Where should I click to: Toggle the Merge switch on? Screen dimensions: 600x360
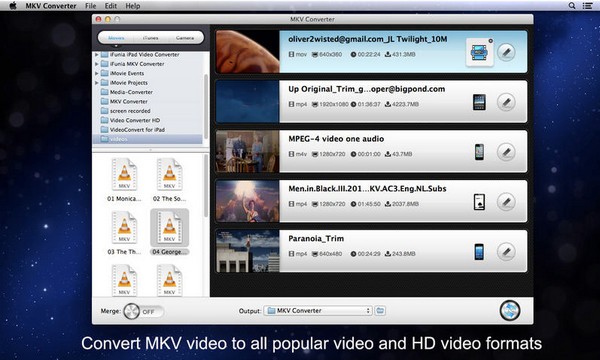tap(143, 311)
